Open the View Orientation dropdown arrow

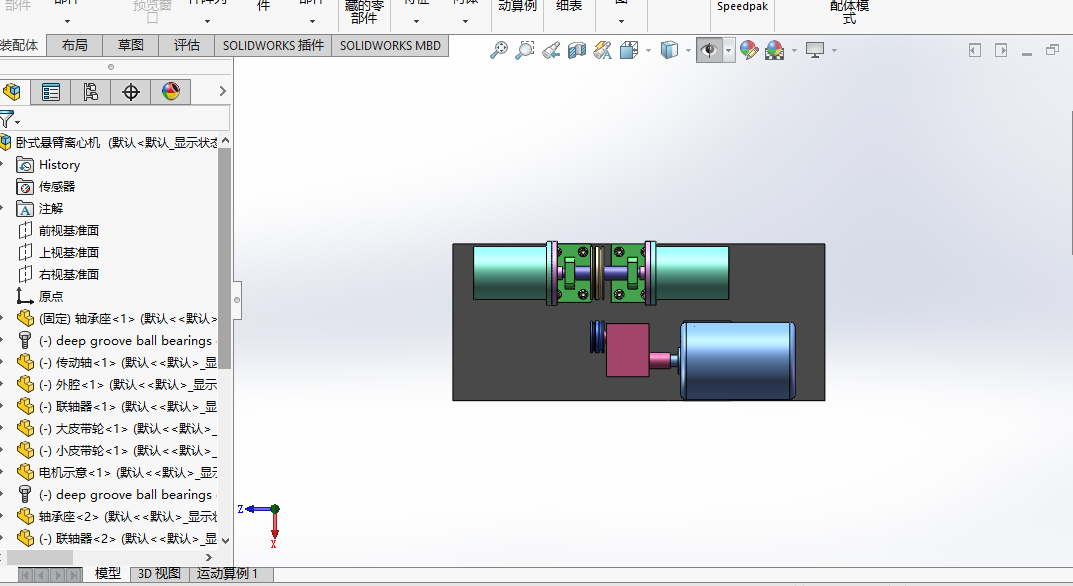point(648,50)
